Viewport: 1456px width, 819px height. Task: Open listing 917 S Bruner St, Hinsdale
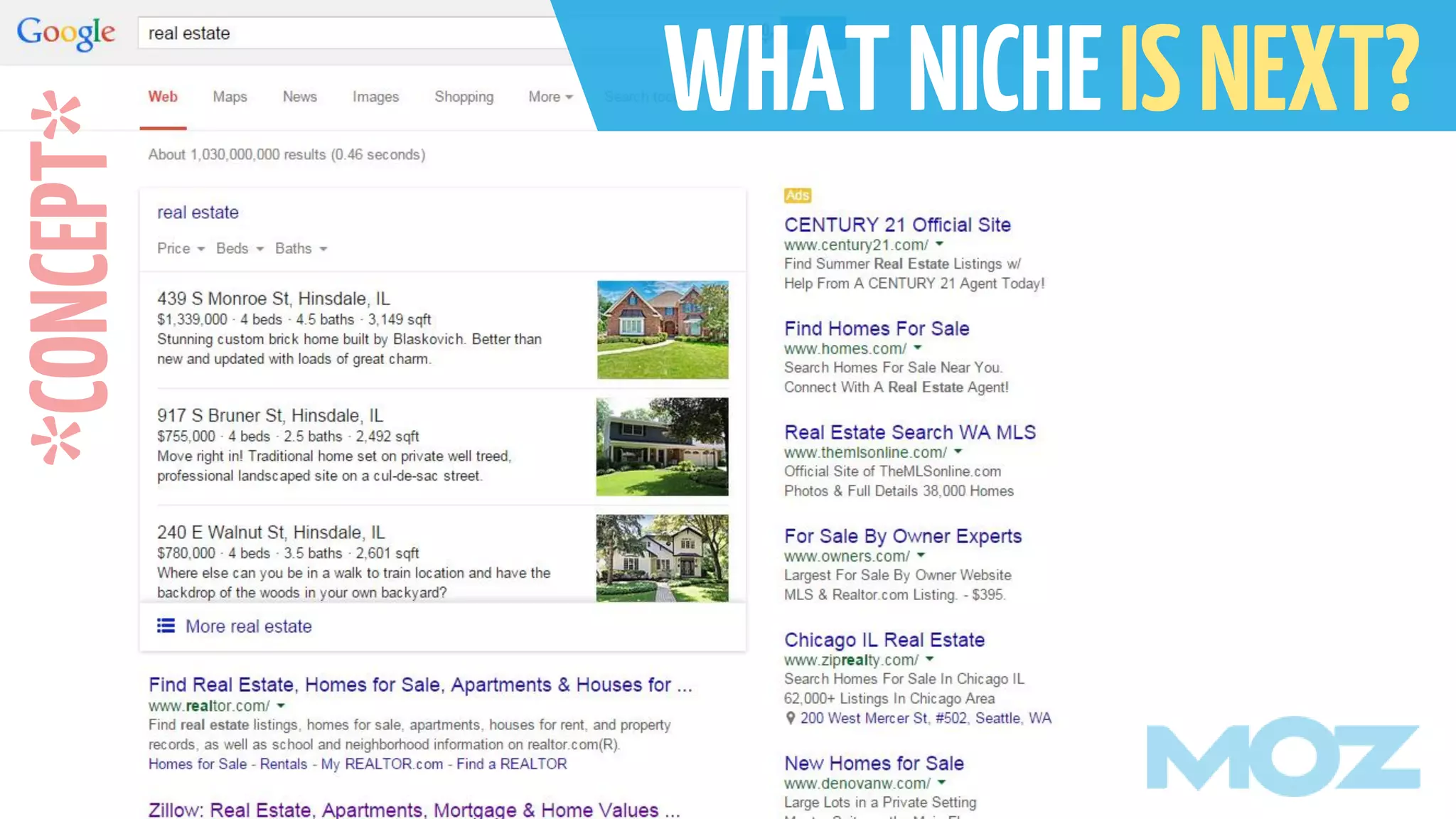270,415
